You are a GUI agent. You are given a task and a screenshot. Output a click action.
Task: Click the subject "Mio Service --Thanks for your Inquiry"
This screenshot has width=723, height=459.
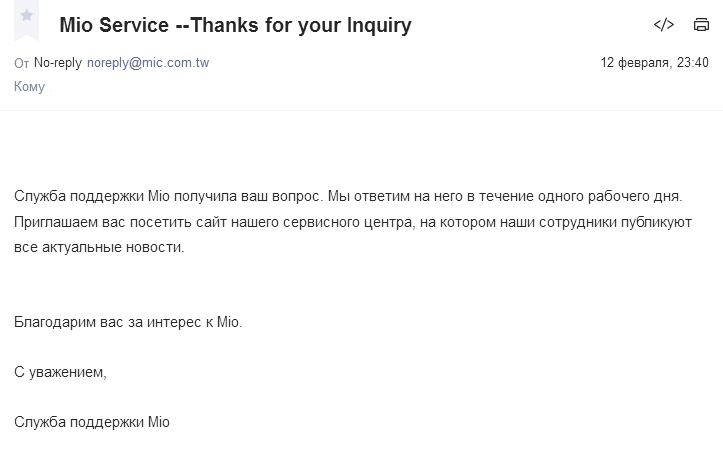pyautogui.click(x=236, y=25)
